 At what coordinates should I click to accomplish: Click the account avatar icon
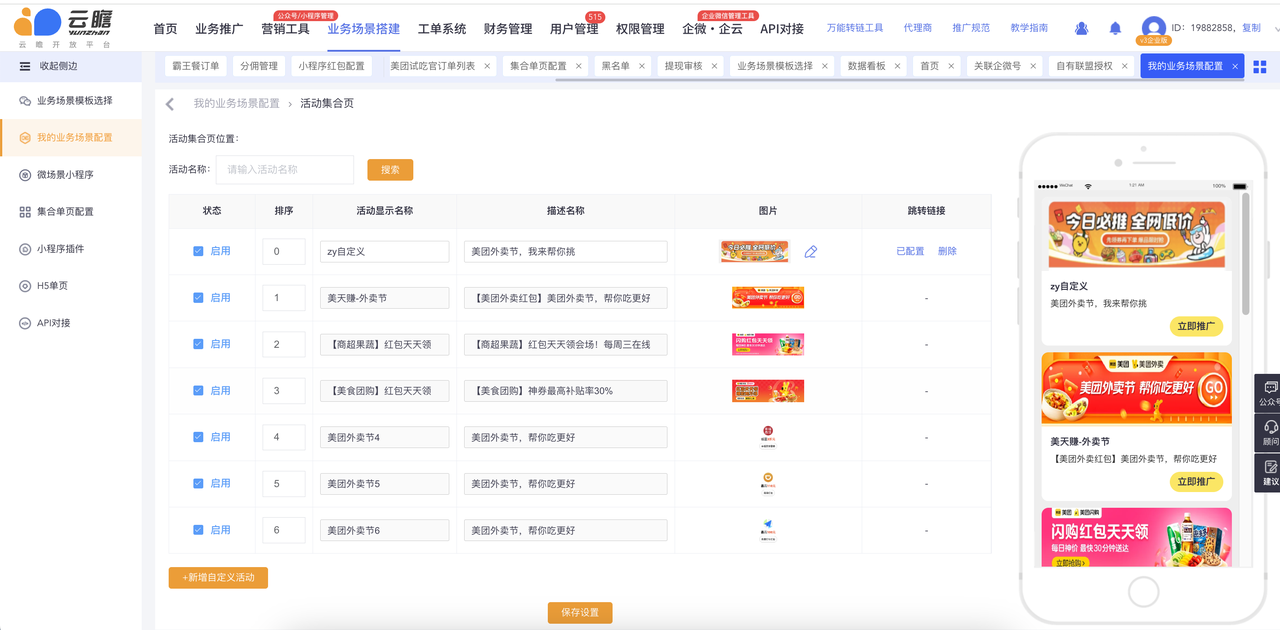pyautogui.click(x=1153, y=28)
